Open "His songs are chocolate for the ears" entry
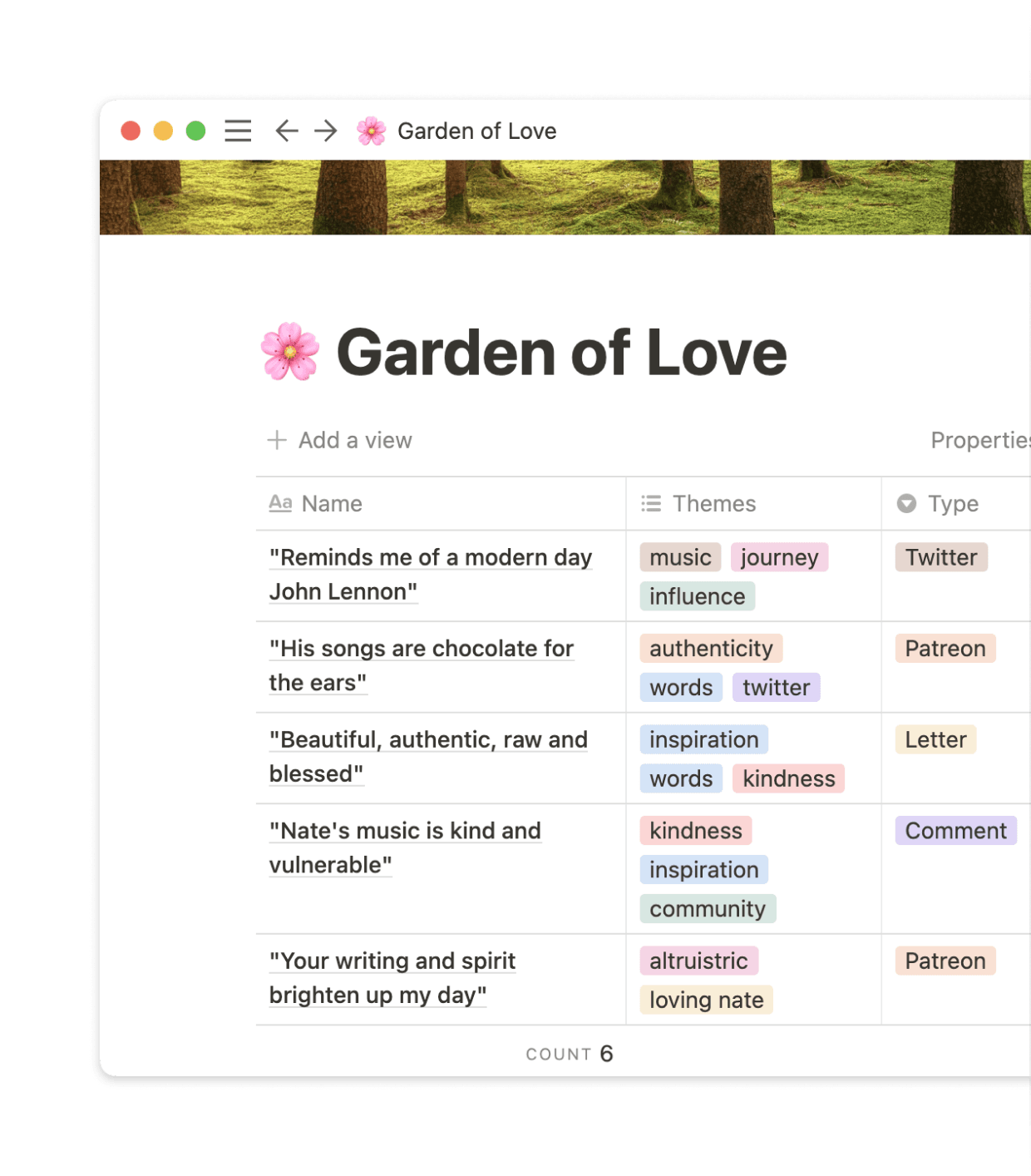Viewport: 1031px width, 1176px height. point(421,665)
